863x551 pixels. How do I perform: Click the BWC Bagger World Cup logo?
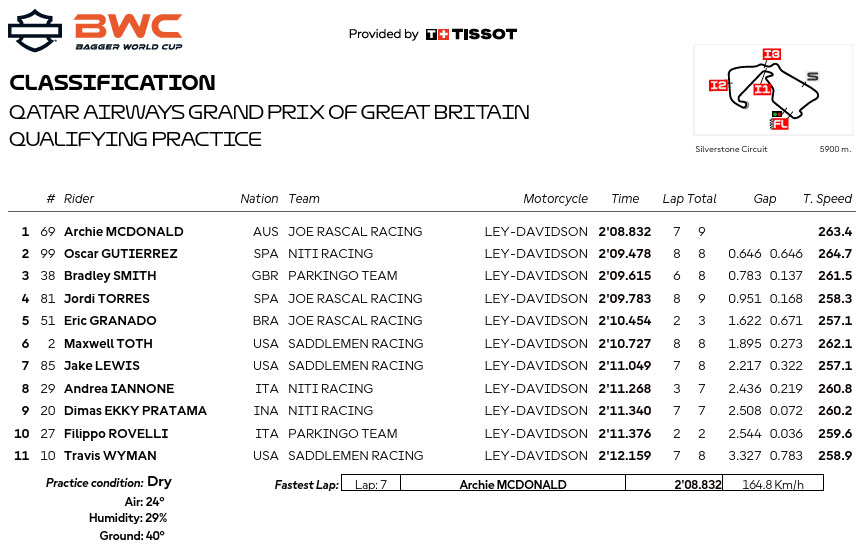[129, 31]
